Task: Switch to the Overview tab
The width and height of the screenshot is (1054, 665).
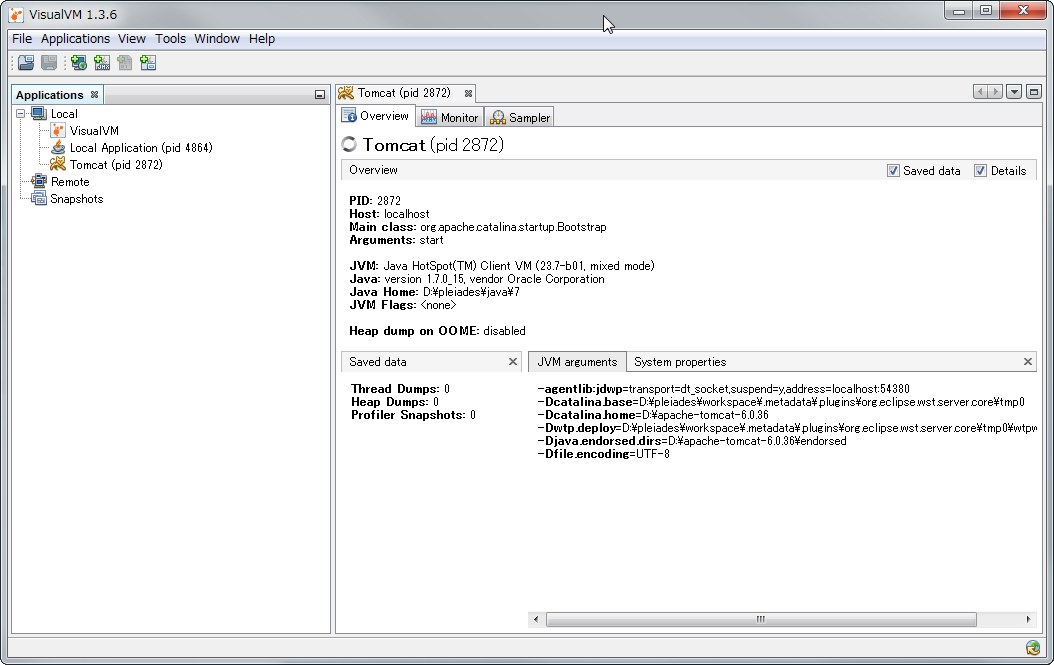Action: tap(376, 116)
